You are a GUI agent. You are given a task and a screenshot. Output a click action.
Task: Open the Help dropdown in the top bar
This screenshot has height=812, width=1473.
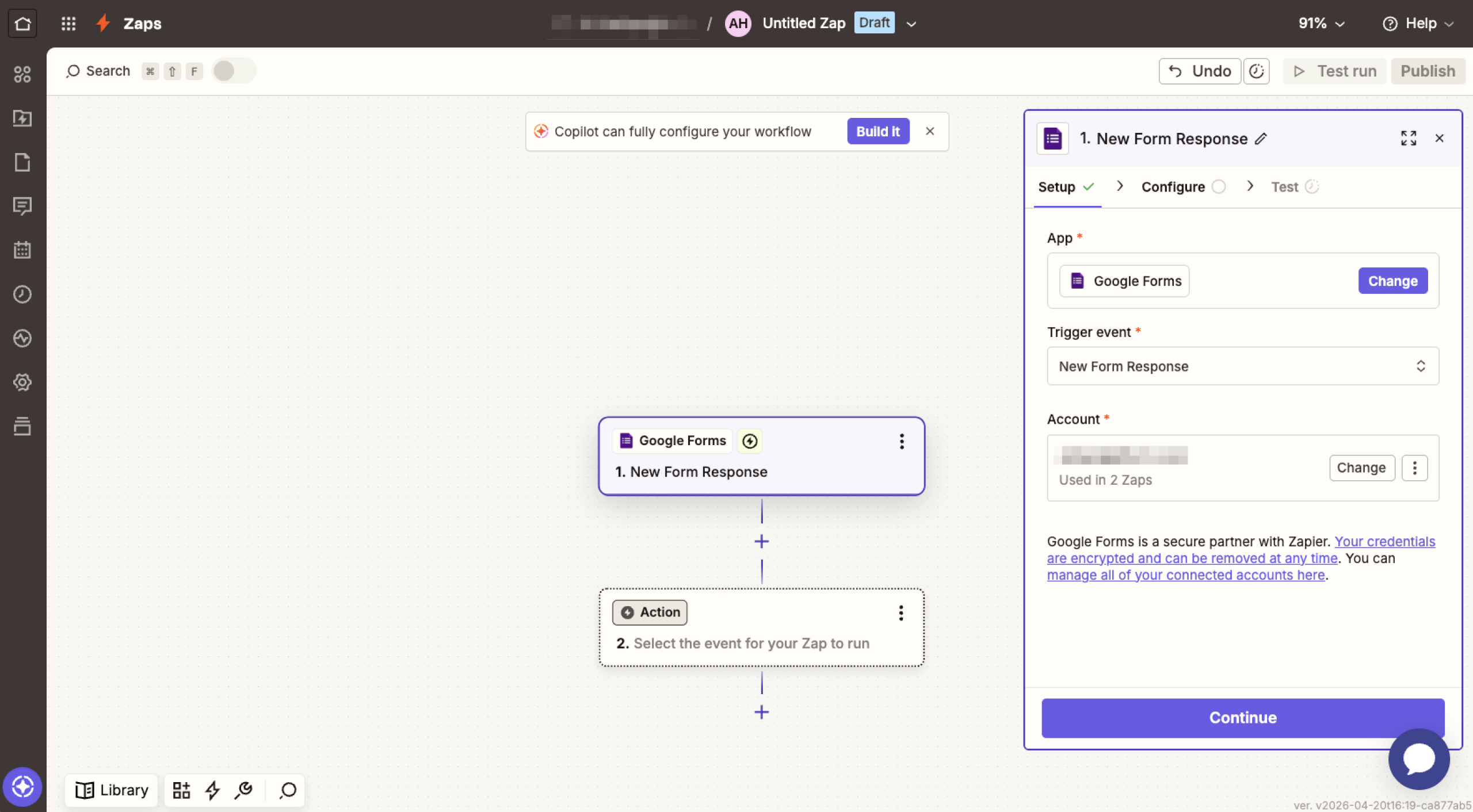pos(1418,23)
